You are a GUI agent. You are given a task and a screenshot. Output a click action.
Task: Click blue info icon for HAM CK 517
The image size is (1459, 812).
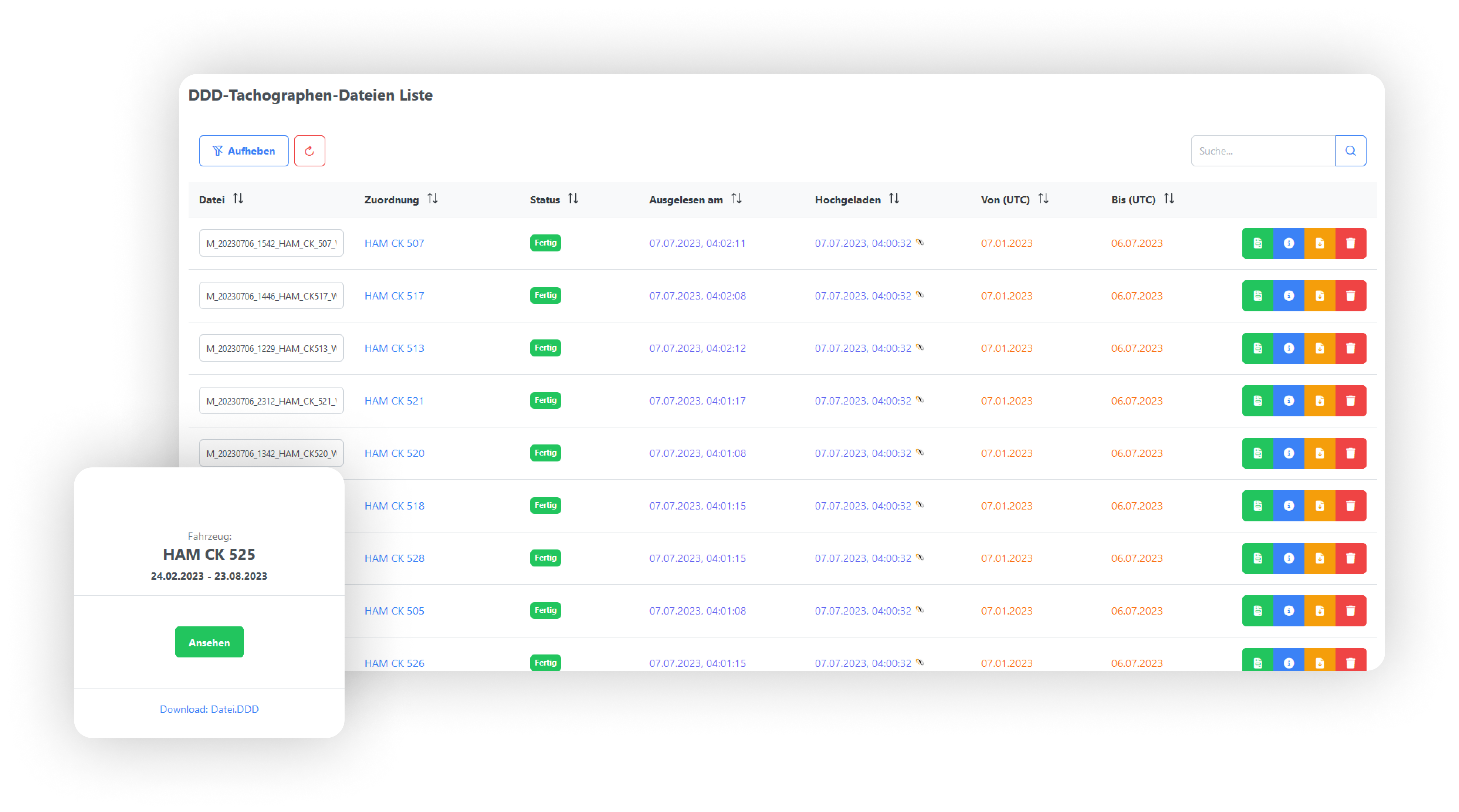(1289, 295)
